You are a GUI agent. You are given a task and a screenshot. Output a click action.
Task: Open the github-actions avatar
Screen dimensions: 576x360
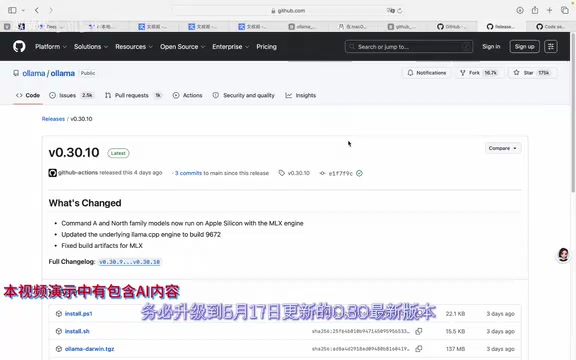click(x=53, y=173)
